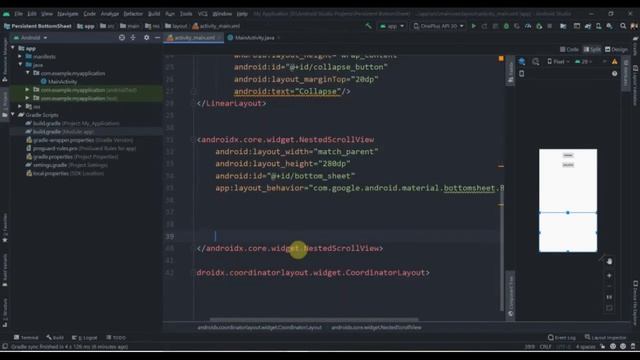Open the Logcat tool window

pos(84,338)
